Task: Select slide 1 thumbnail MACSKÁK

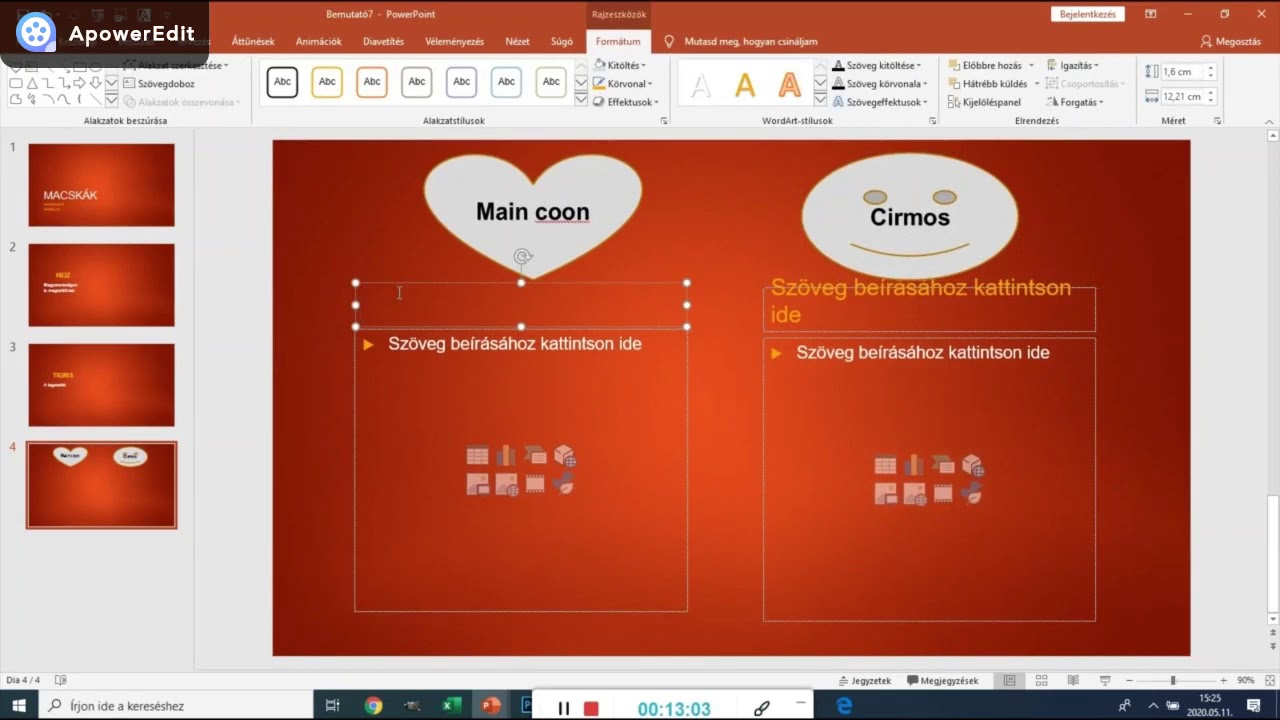Action: coord(101,184)
